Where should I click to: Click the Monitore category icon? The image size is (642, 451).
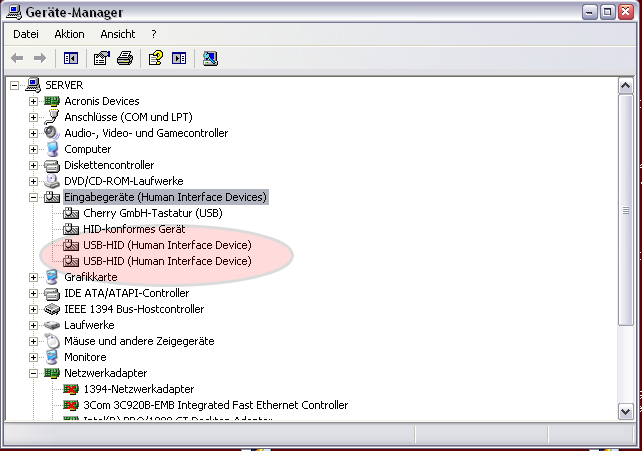(x=52, y=357)
